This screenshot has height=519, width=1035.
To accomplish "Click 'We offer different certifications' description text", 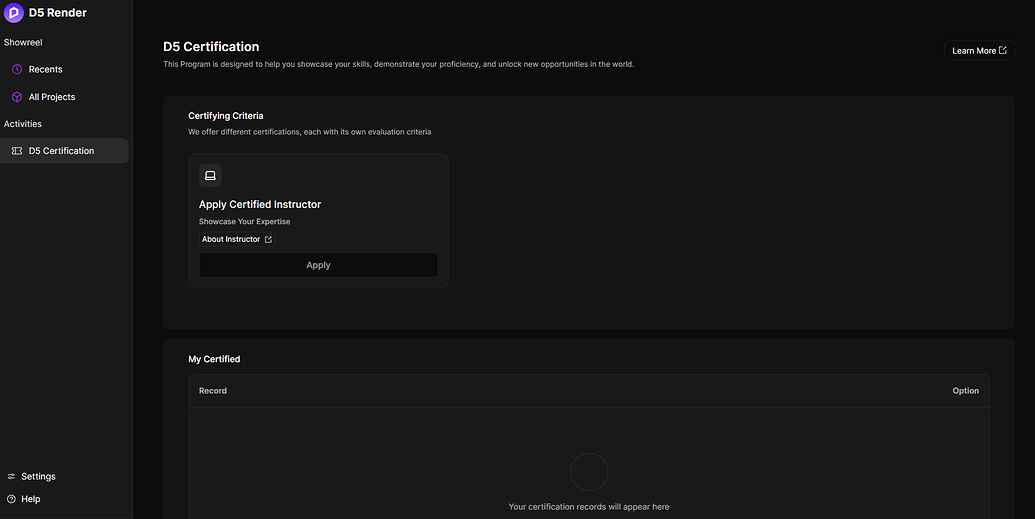I will point(310,132).
